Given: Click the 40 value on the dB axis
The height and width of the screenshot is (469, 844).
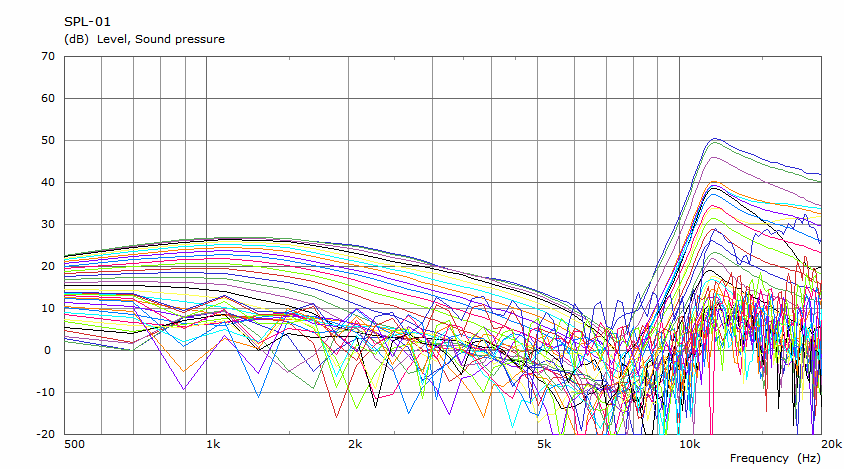Looking at the screenshot, I should (48, 182).
